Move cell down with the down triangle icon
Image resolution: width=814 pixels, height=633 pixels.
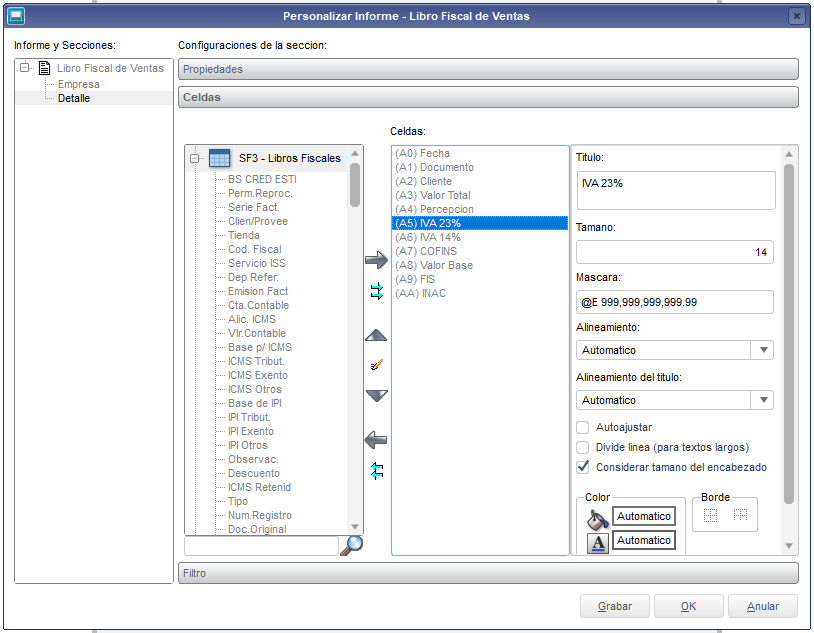376,396
